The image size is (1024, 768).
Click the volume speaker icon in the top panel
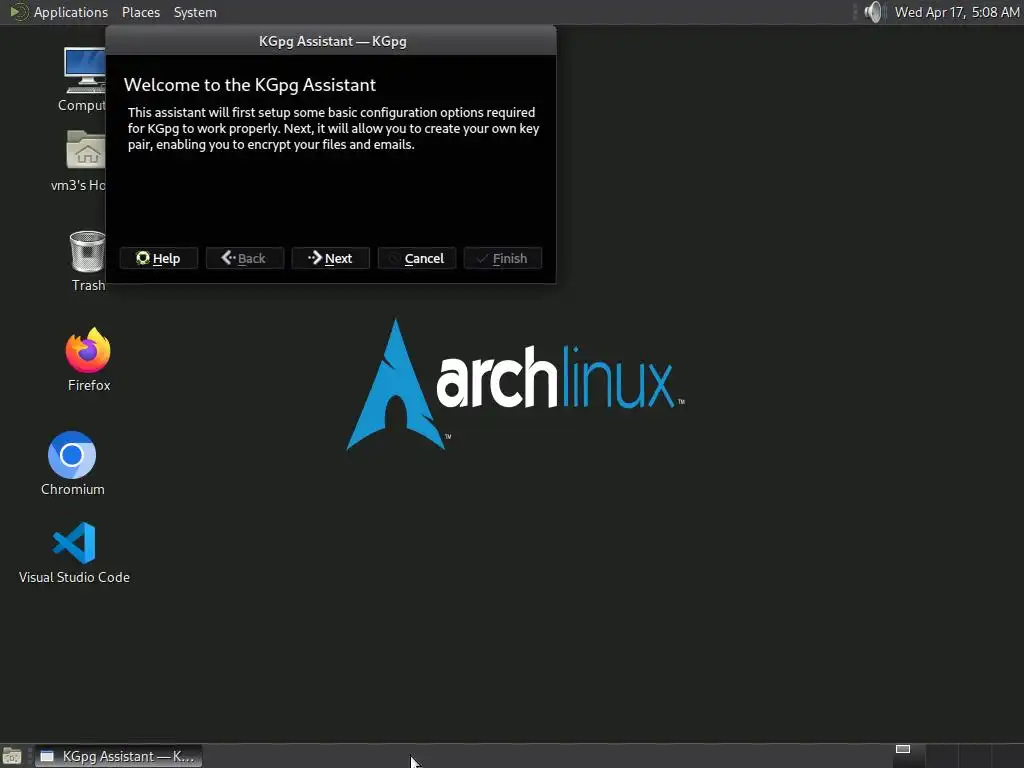point(872,12)
